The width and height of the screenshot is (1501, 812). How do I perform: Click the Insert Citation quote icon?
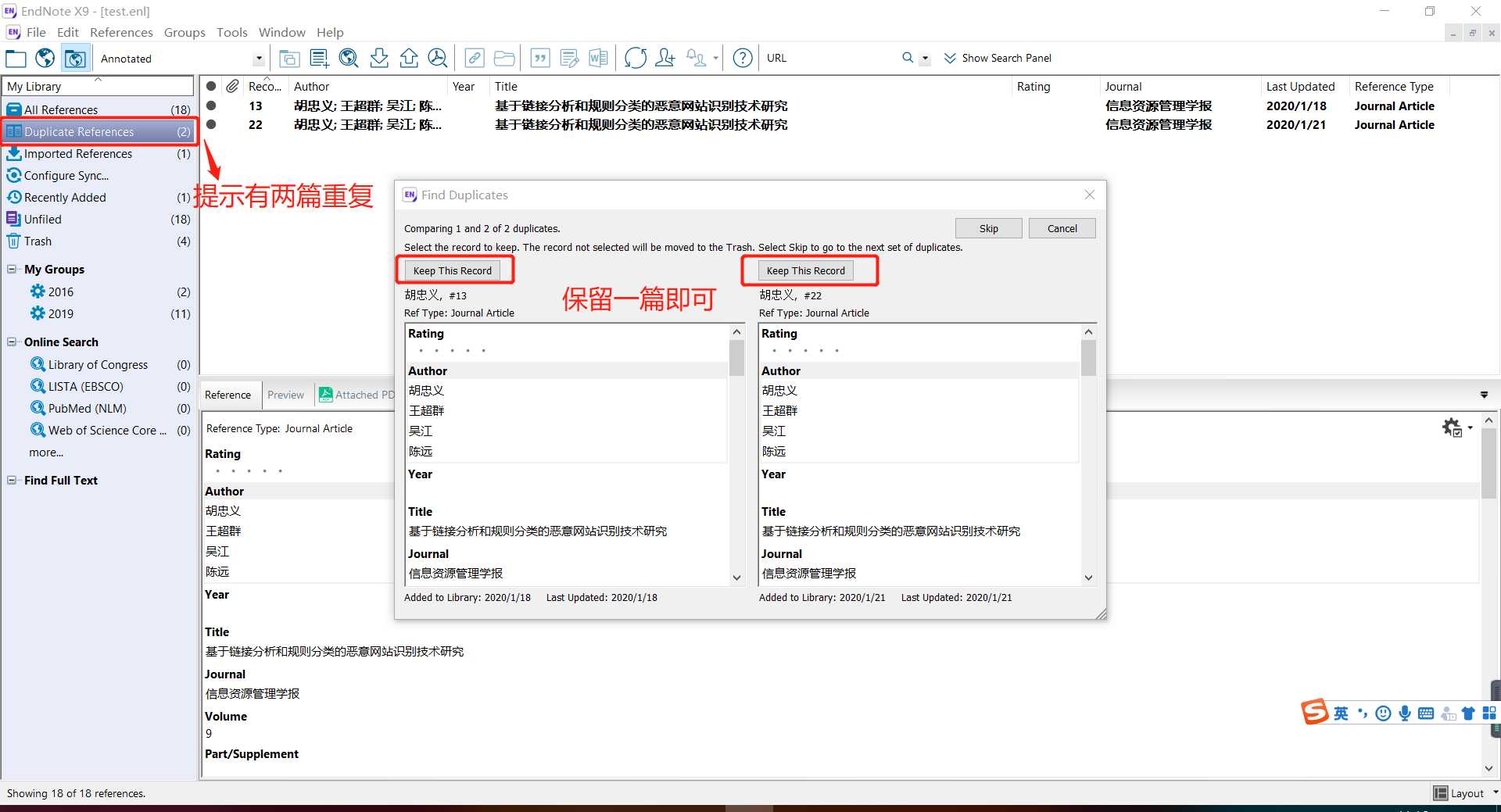pyautogui.click(x=540, y=59)
